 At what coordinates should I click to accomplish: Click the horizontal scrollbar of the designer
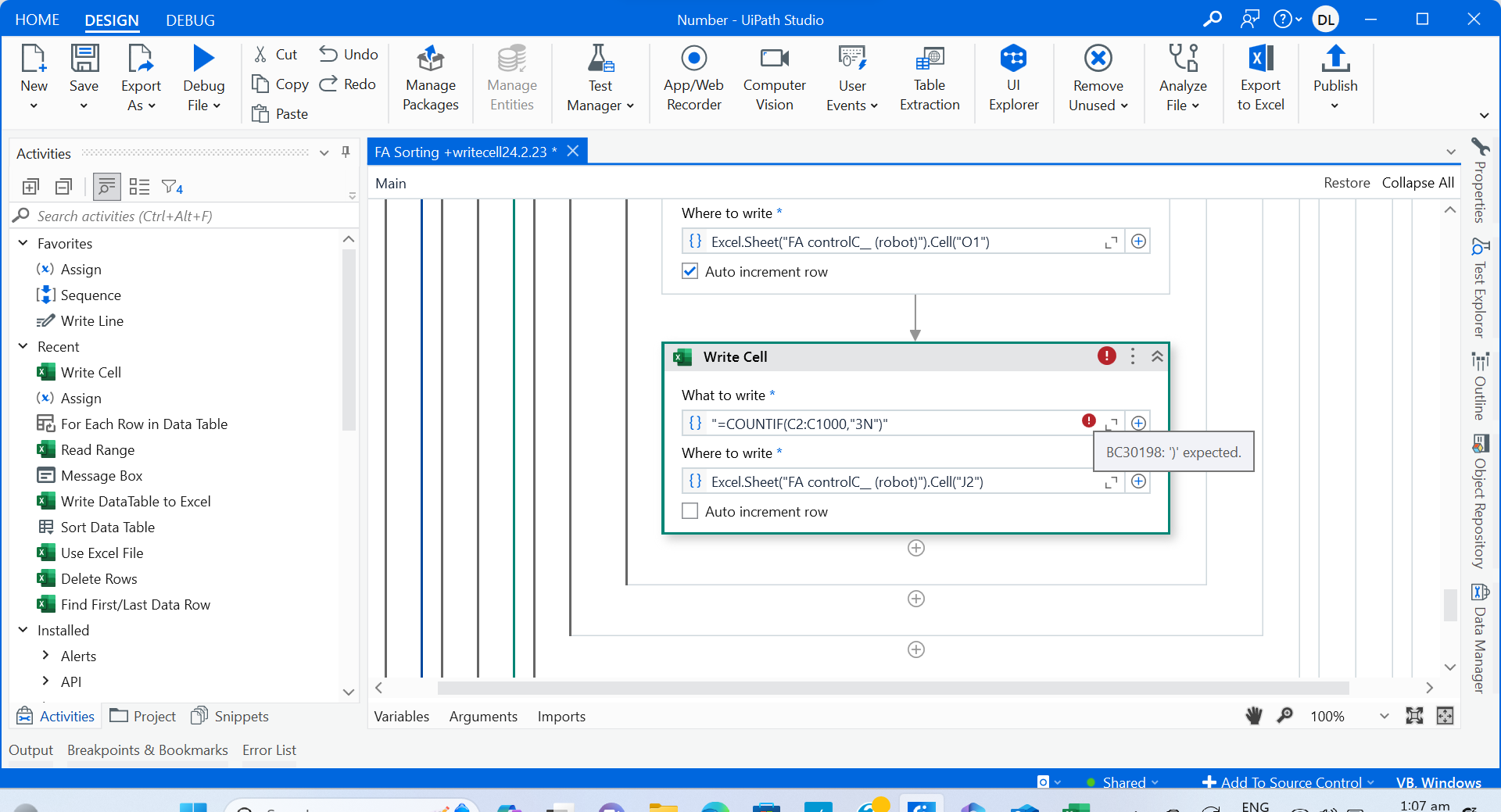[x=893, y=688]
